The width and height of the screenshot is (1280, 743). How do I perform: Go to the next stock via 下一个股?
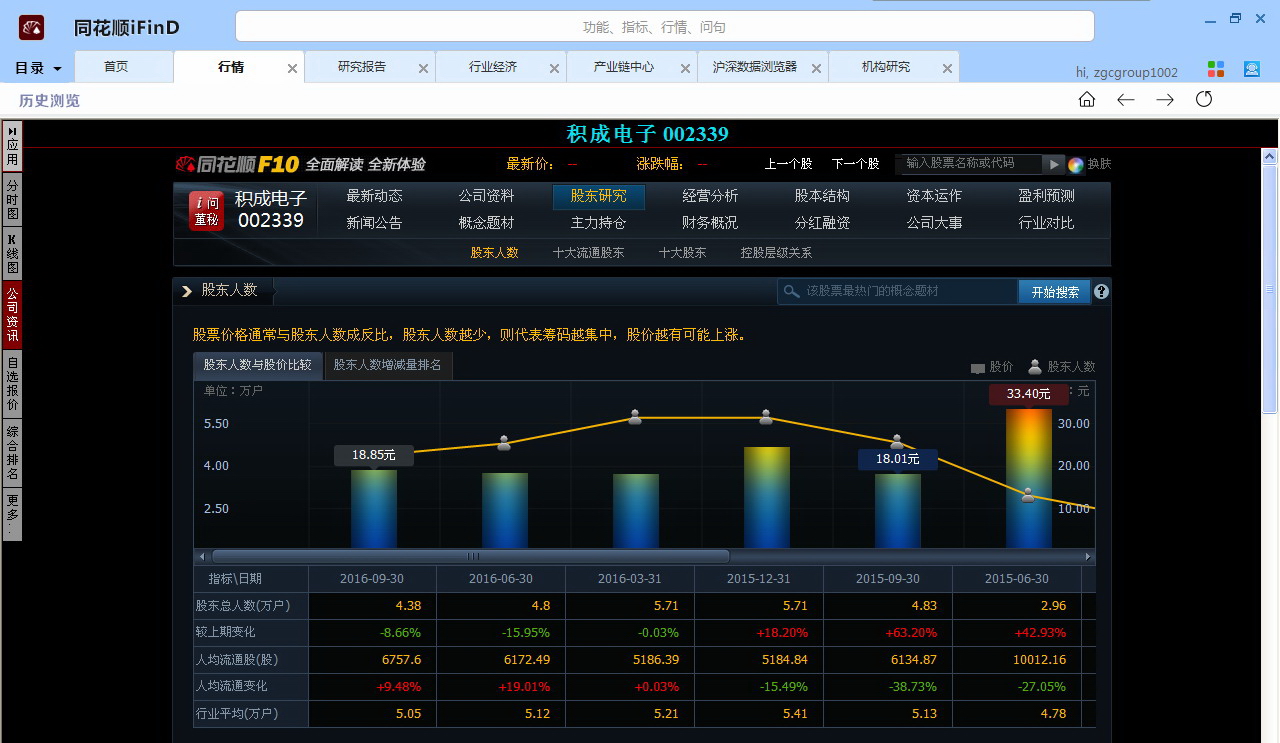pos(855,164)
